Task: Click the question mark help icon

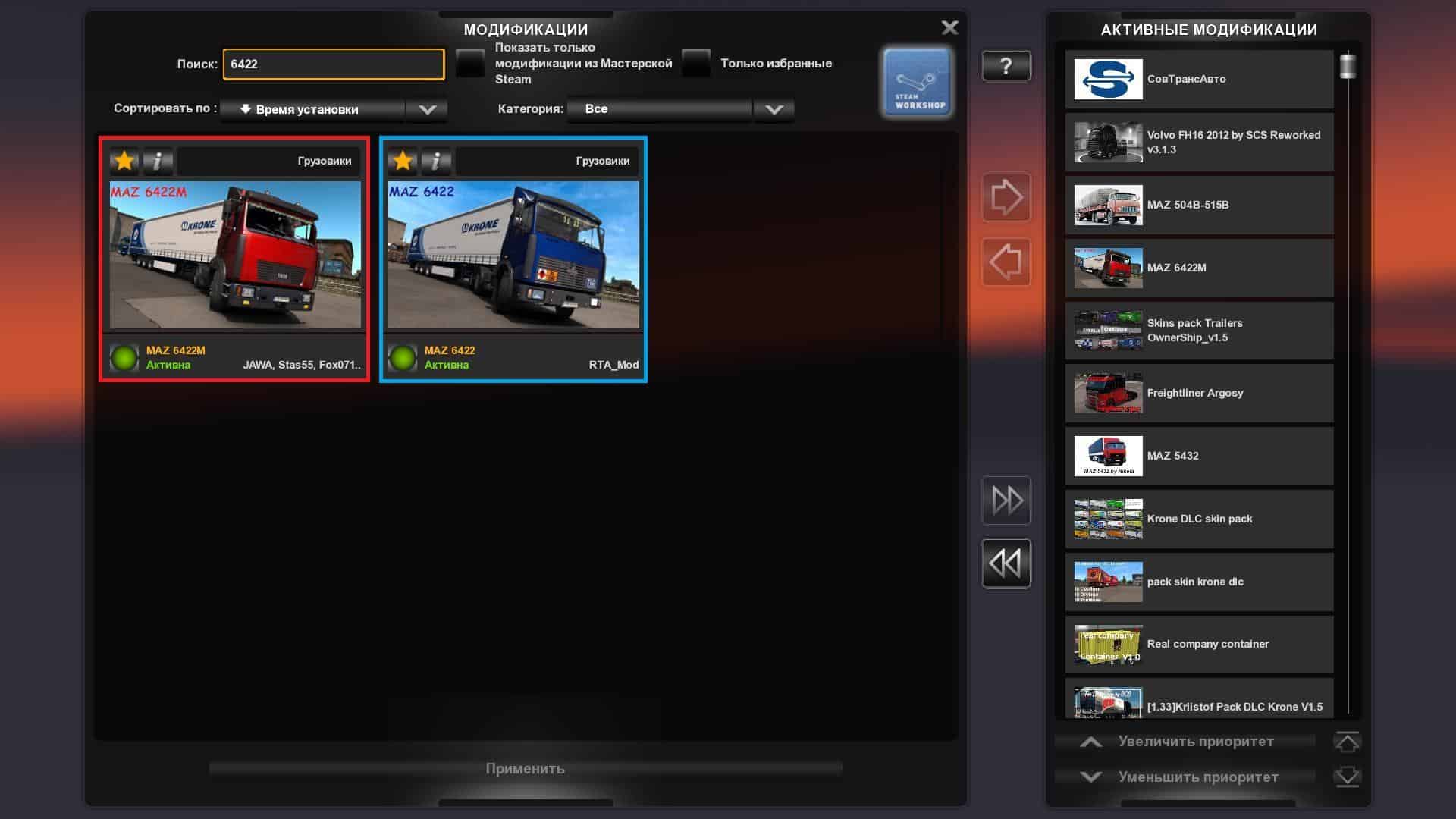Action: [x=1006, y=66]
